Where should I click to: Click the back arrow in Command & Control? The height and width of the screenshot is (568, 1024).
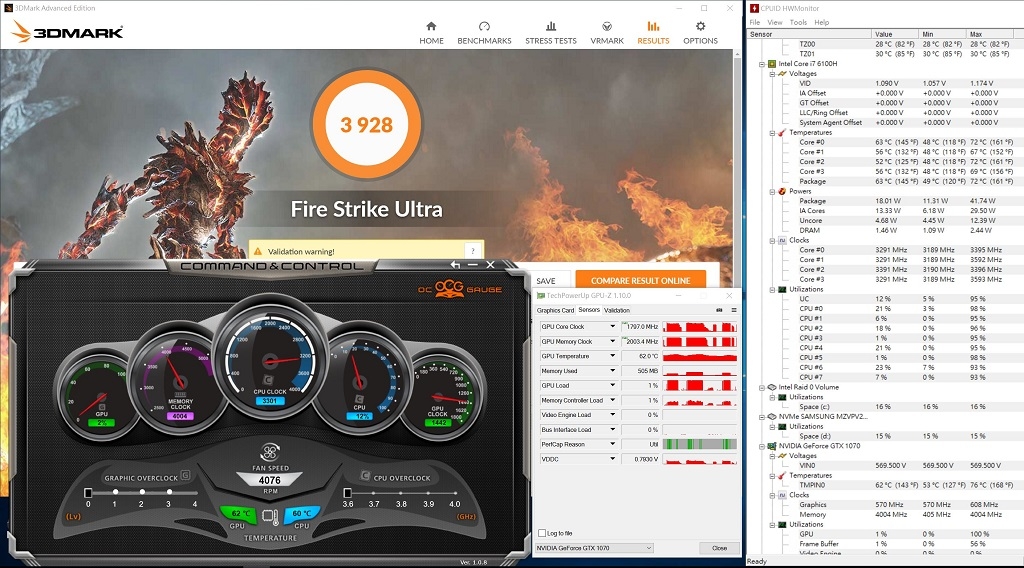pos(455,265)
